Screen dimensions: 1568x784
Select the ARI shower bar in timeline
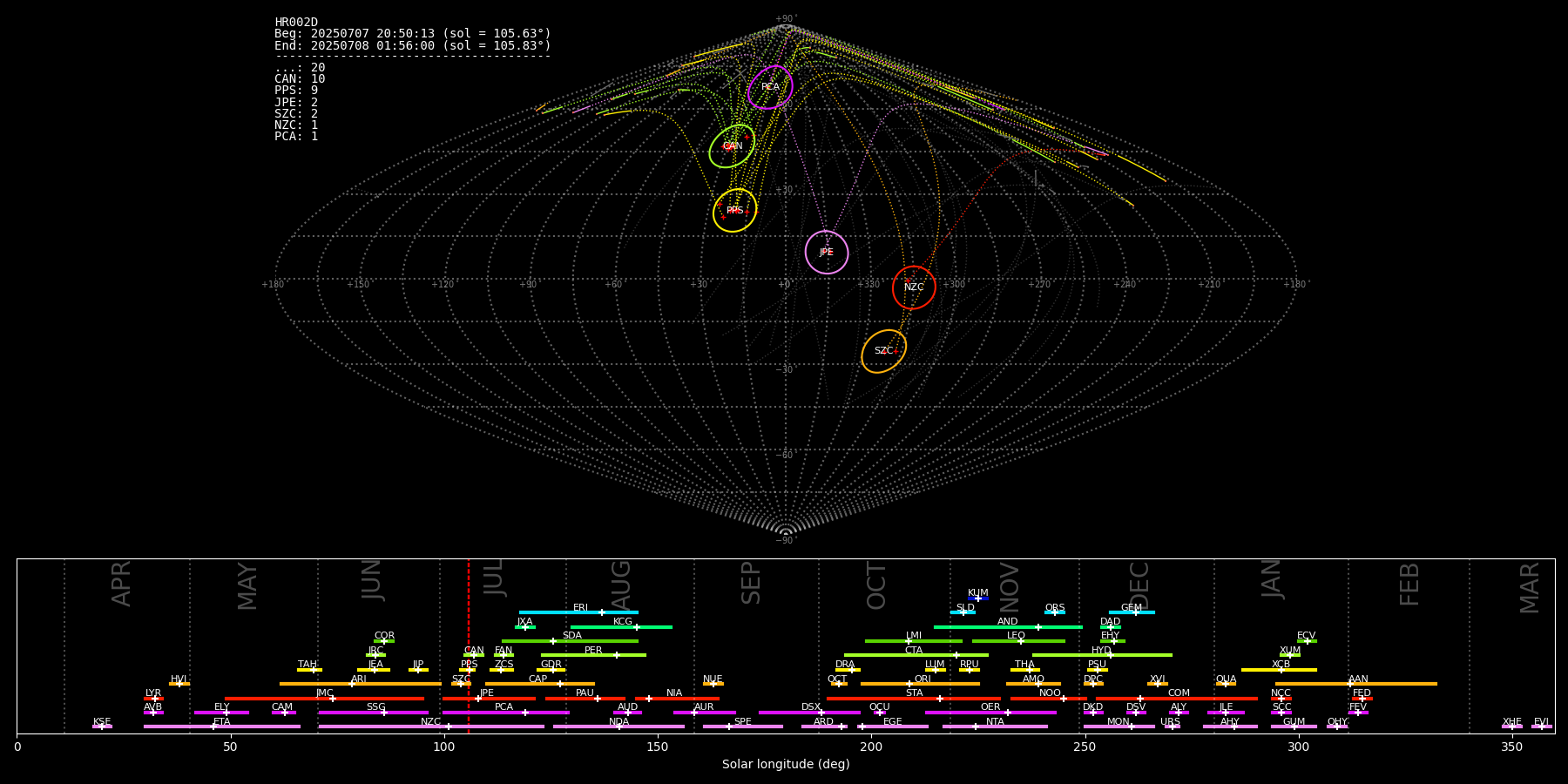coord(361,684)
